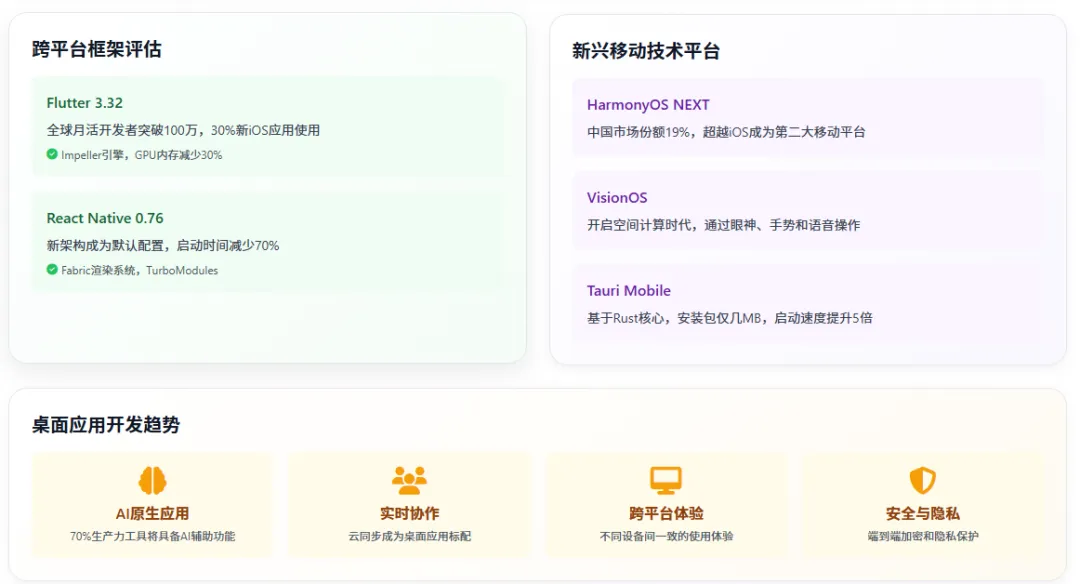Click the text 不同设备间一致的使用体验
The image size is (1080, 584).
(x=666, y=536)
